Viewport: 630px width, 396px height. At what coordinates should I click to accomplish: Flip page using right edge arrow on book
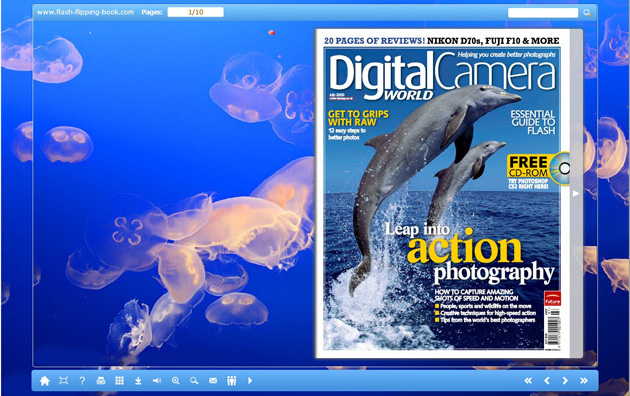(x=576, y=194)
